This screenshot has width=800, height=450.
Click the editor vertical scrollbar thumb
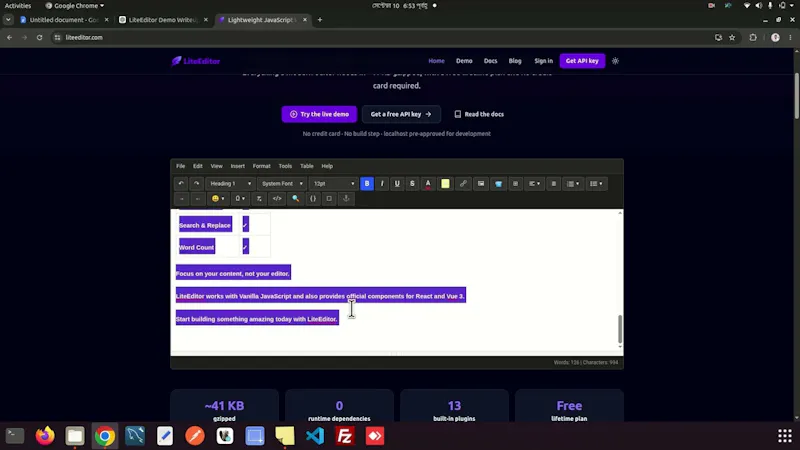(x=620, y=329)
